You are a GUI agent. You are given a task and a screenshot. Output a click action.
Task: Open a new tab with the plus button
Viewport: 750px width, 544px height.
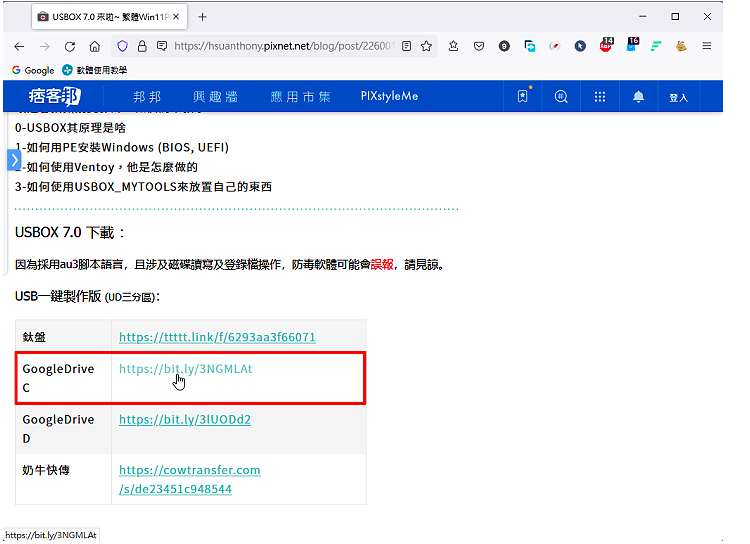pyautogui.click(x=202, y=17)
